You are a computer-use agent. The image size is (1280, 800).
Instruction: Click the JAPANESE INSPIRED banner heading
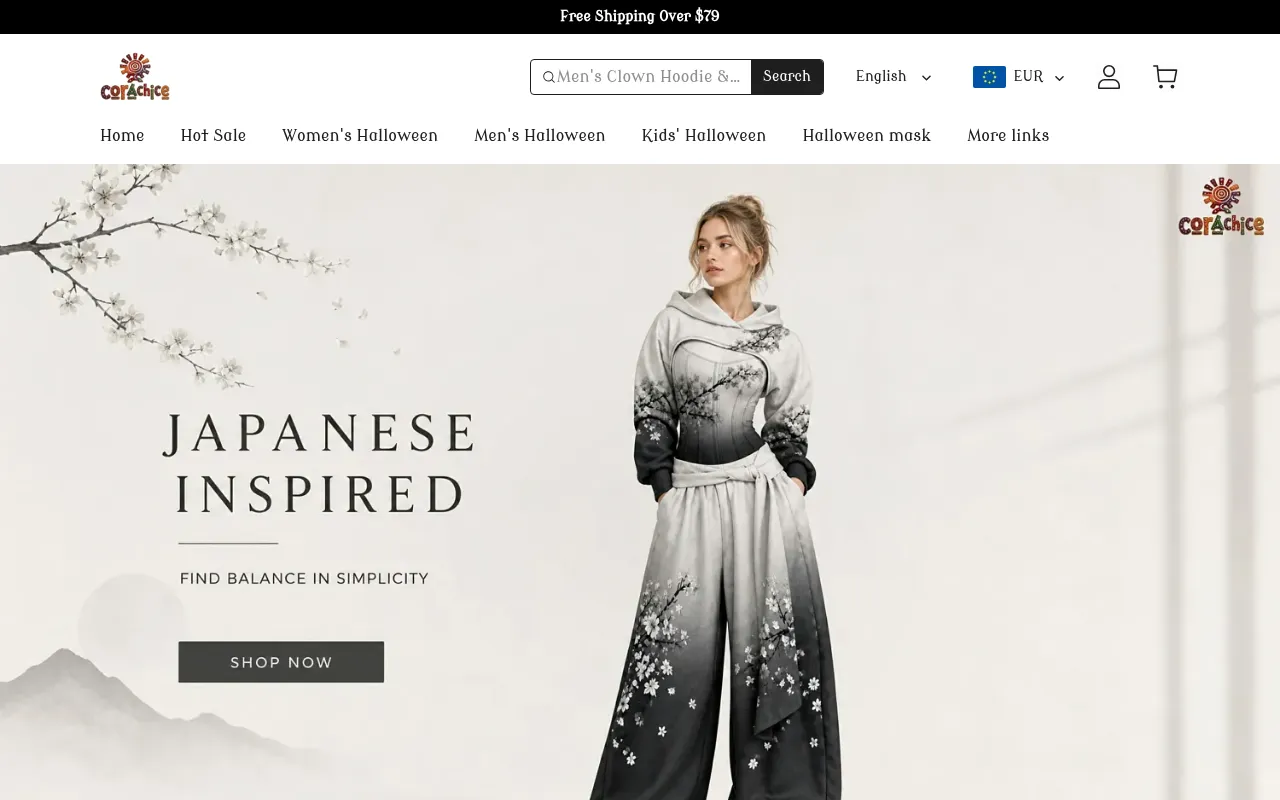pos(319,464)
